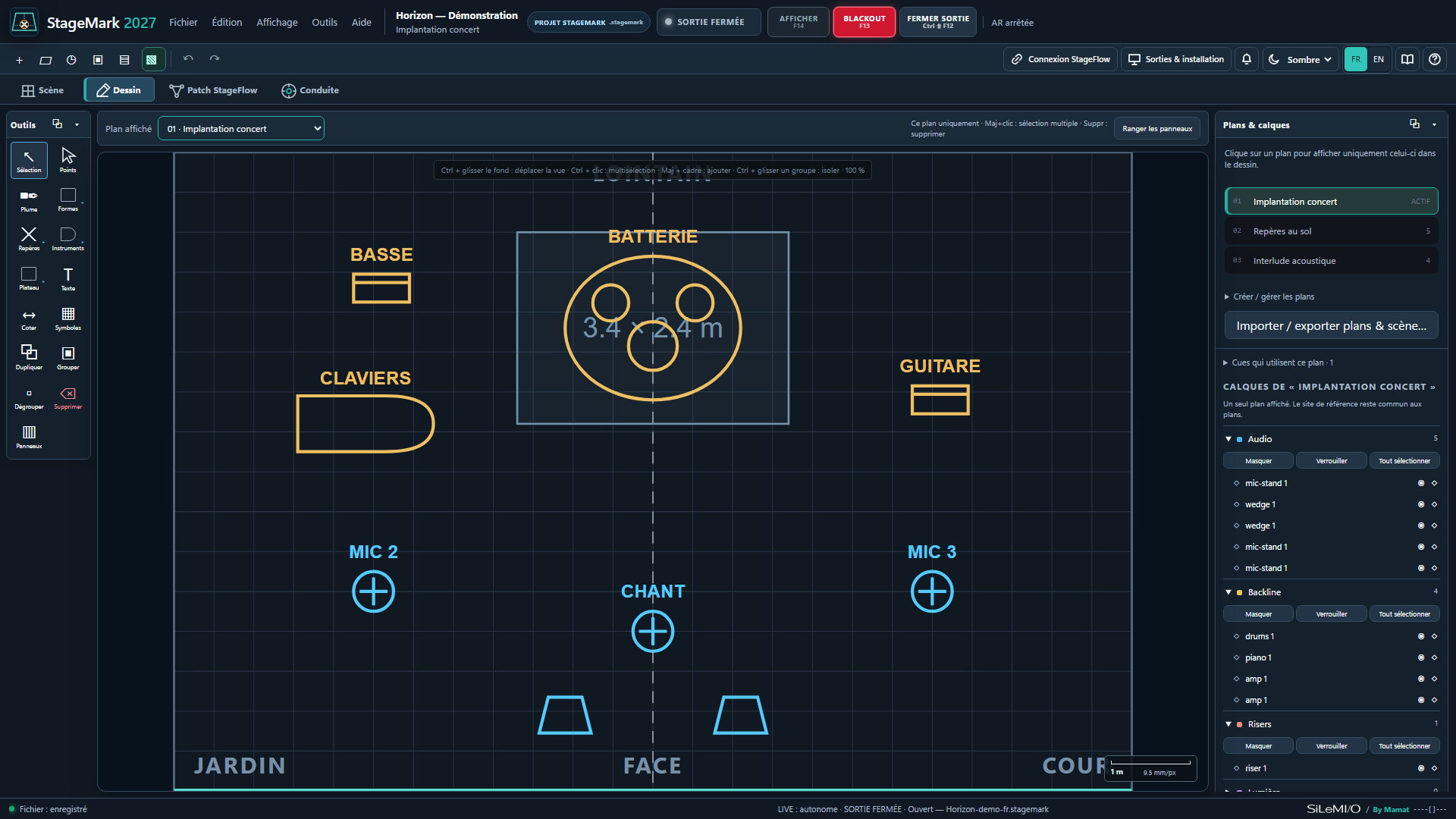The image size is (1456, 819).
Task: Choose the Points tool
Action: [68, 160]
